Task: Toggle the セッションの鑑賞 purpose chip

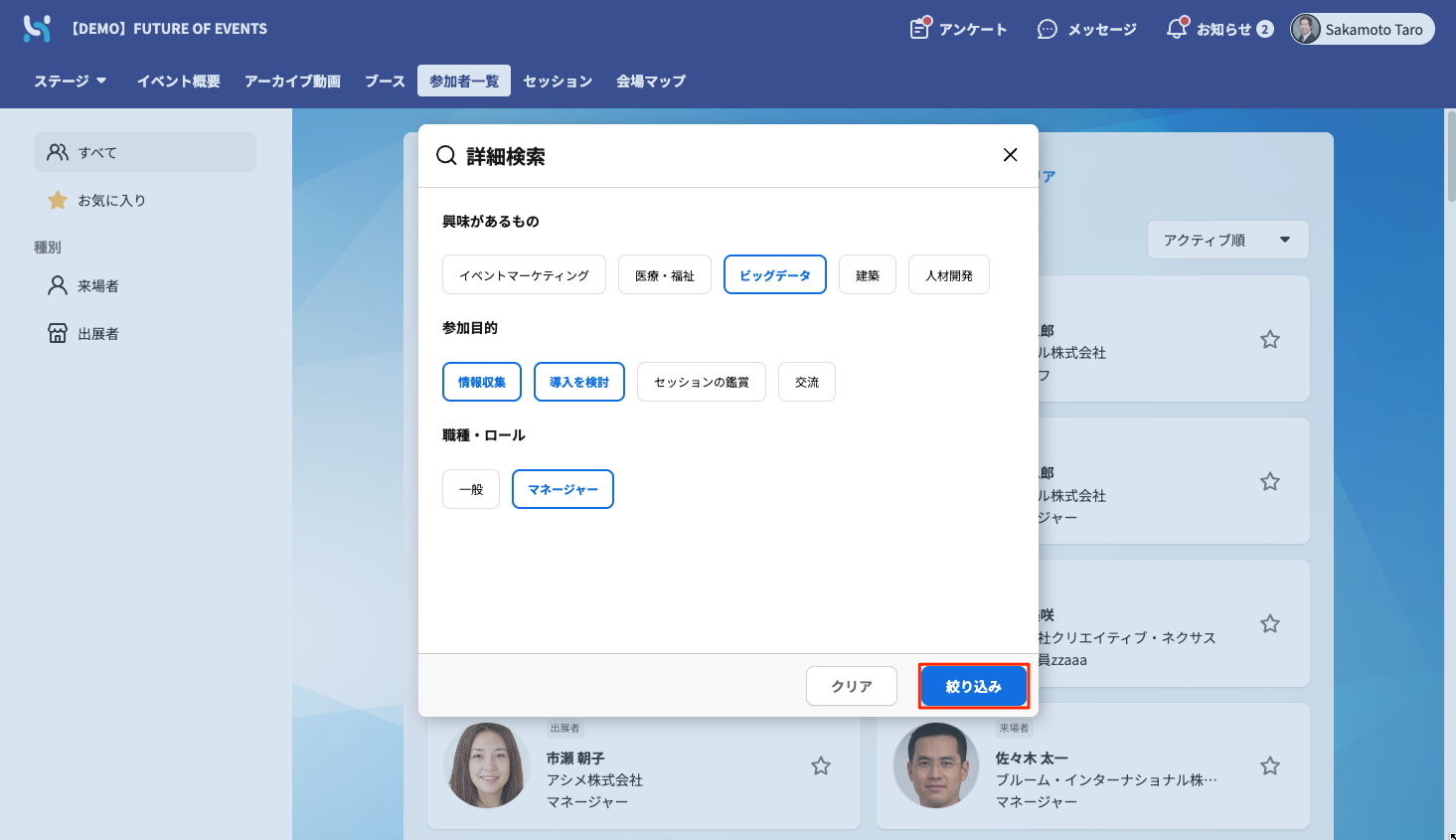Action: click(x=702, y=382)
